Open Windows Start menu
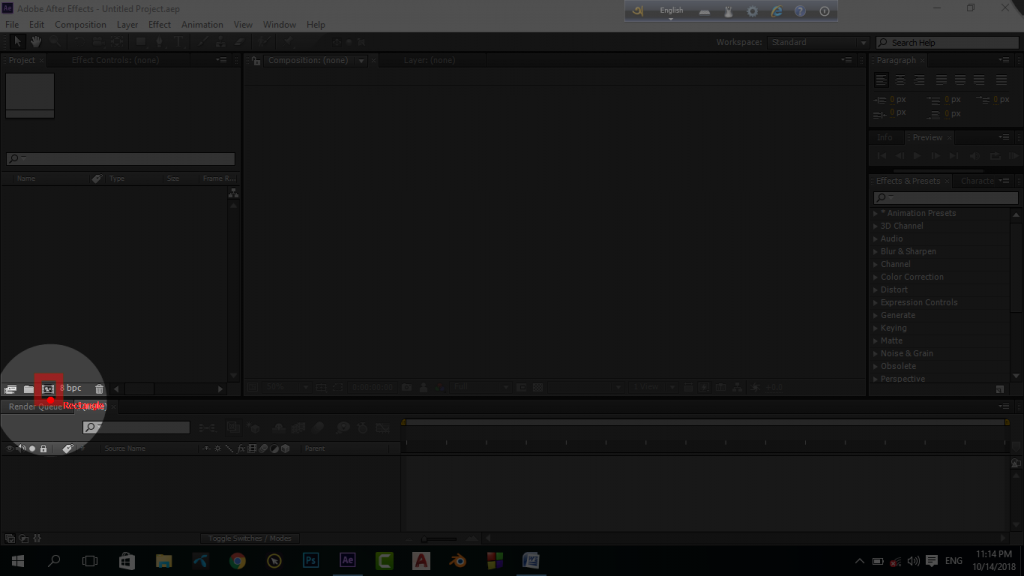This screenshot has width=1024, height=576. coord(18,561)
